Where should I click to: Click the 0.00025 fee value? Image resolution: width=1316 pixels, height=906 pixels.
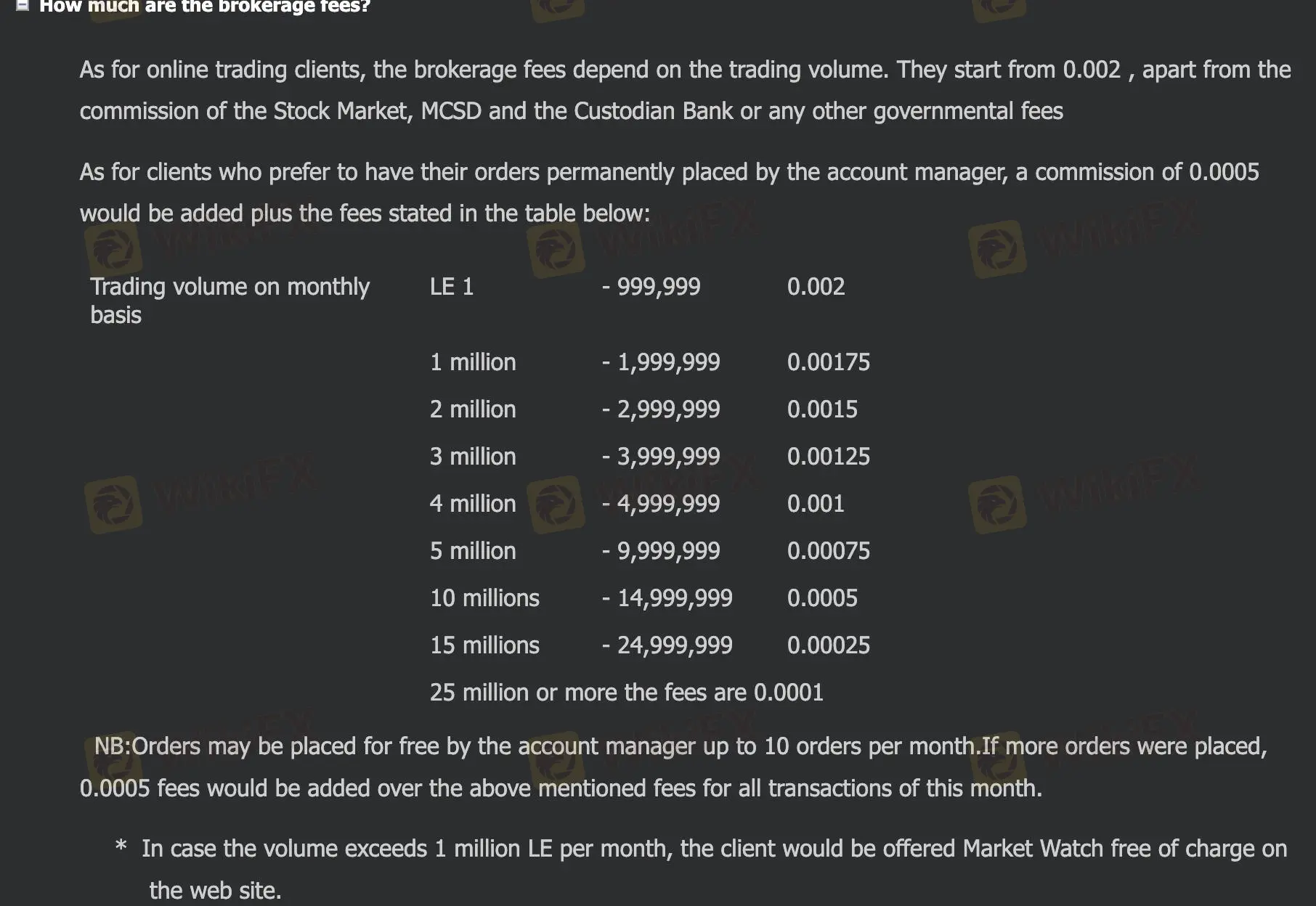[828, 645]
